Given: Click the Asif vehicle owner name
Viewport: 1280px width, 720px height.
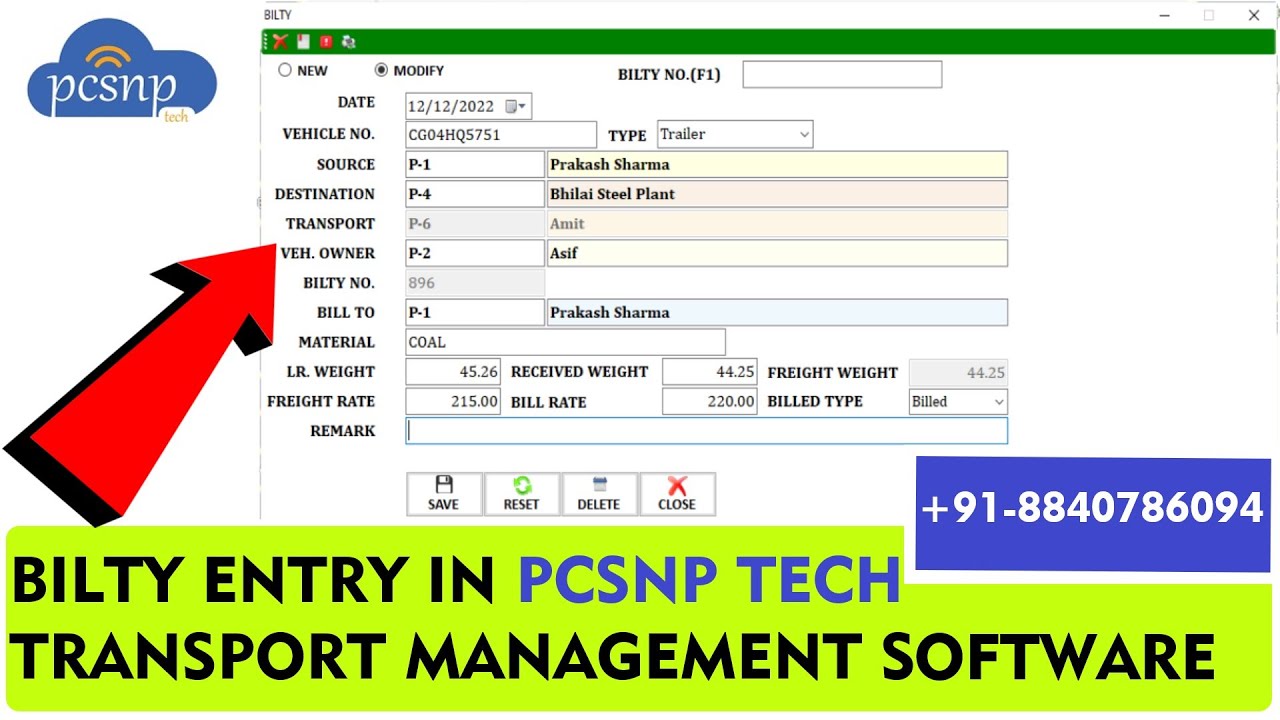Looking at the screenshot, I should (777, 253).
